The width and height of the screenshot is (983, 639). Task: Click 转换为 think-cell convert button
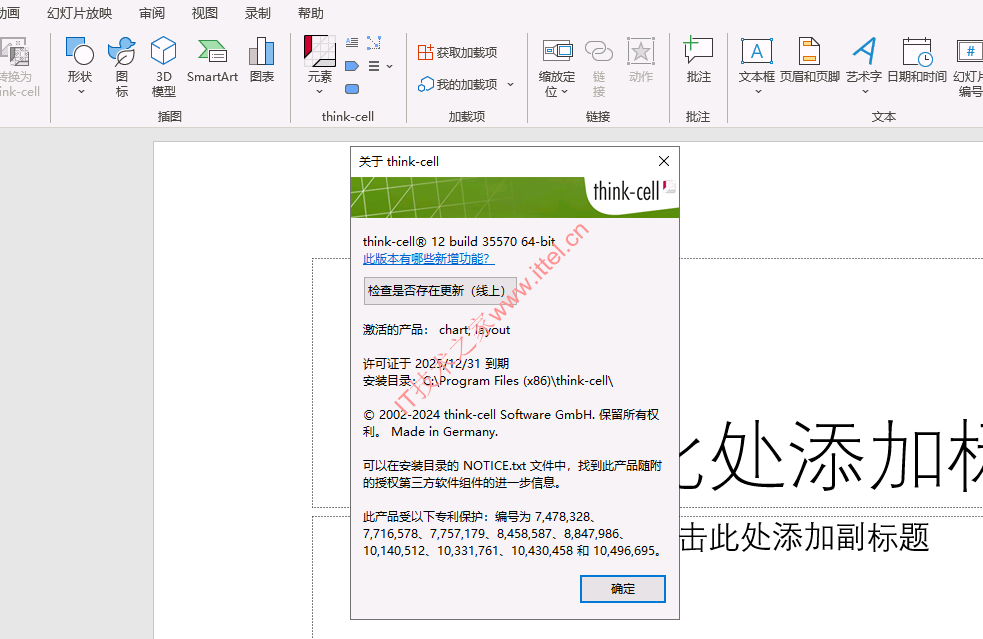click(x=19, y=66)
